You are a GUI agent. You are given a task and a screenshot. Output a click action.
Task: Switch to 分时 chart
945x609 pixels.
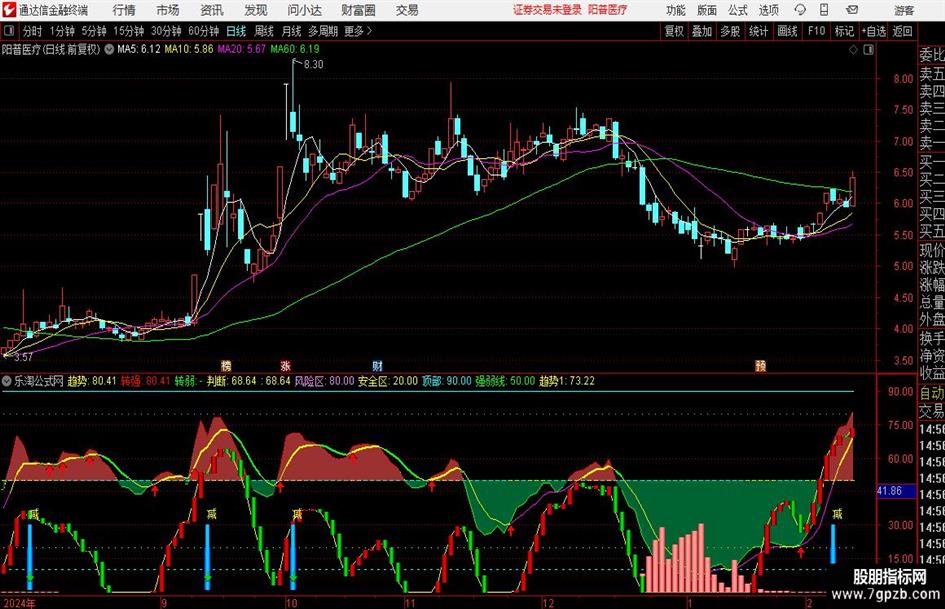(32, 31)
